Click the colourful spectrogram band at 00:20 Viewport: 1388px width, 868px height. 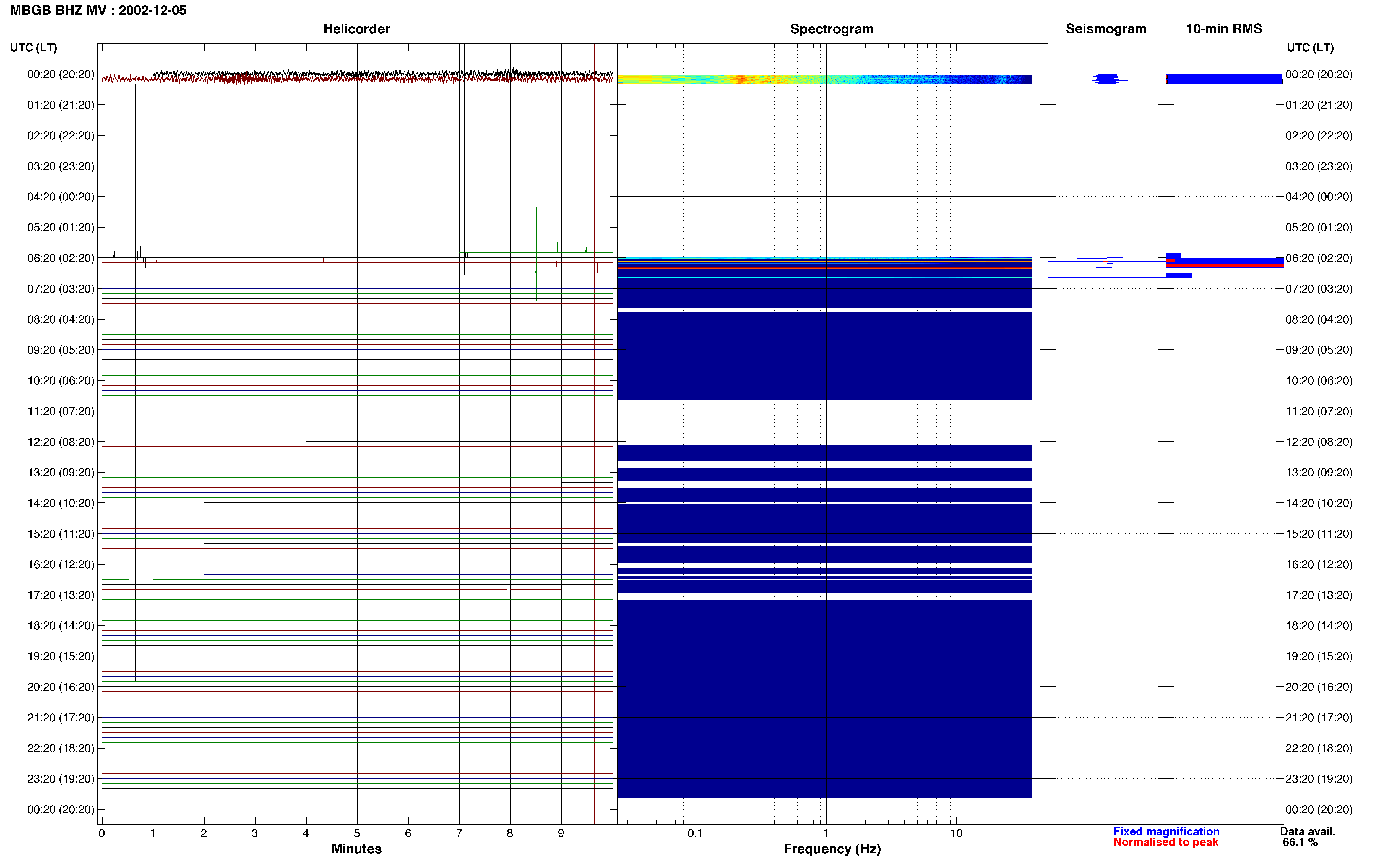[824, 79]
